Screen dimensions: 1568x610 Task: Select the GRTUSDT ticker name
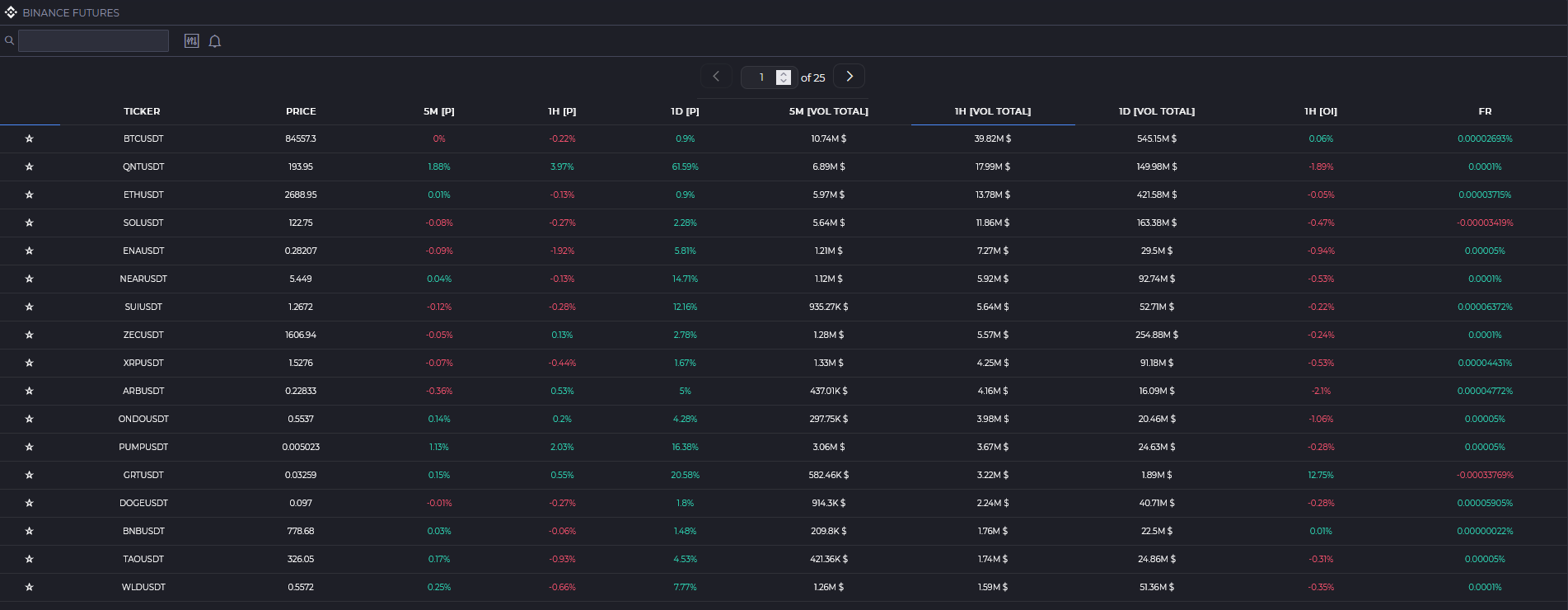pos(143,475)
